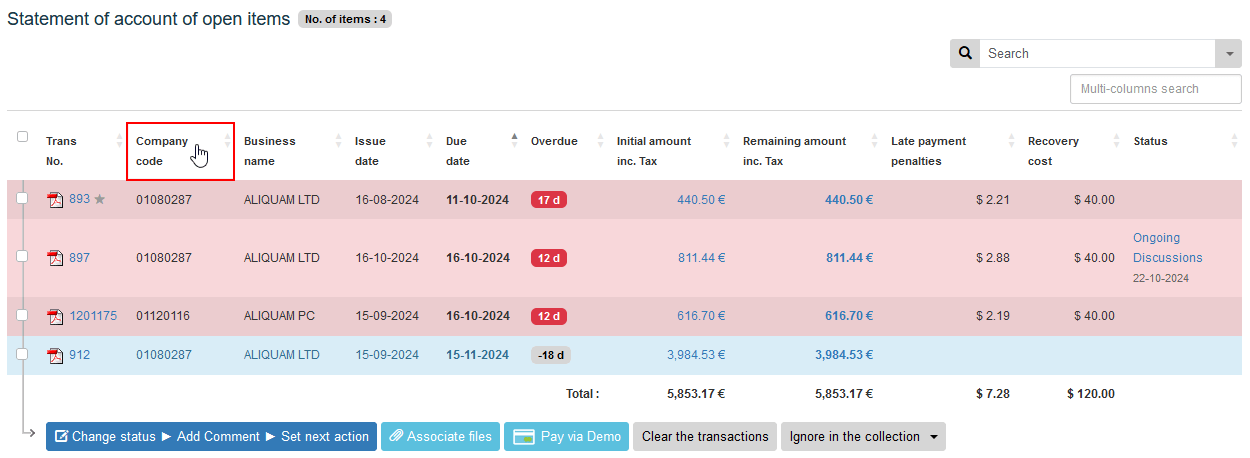Click the star icon next to 893
The height and width of the screenshot is (458, 1250).
99,200
